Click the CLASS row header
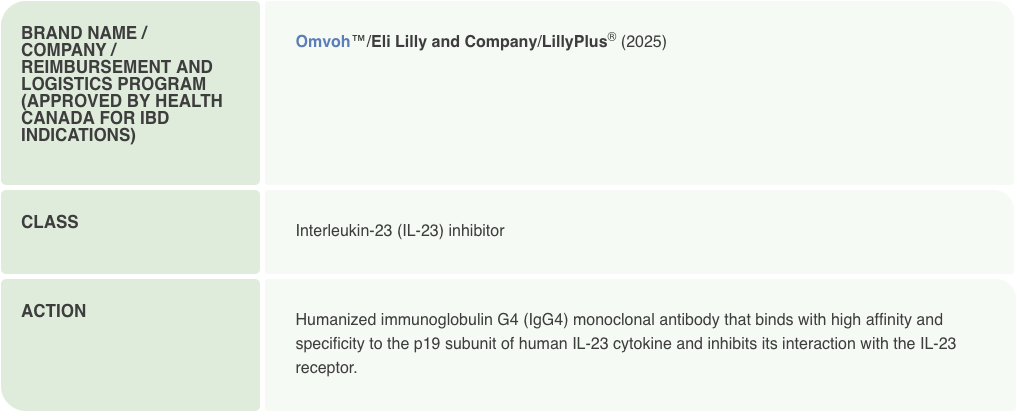Screen dimensions: 1017x417 click(50, 222)
